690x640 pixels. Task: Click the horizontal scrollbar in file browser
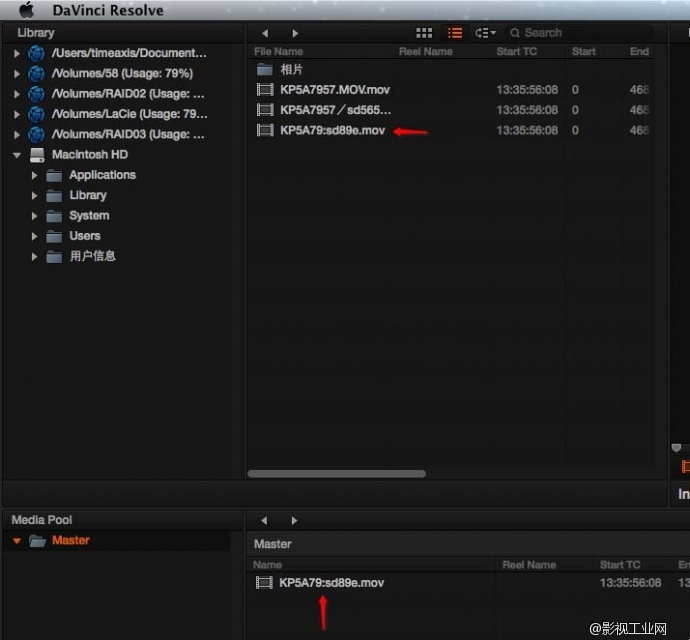(336, 473)
